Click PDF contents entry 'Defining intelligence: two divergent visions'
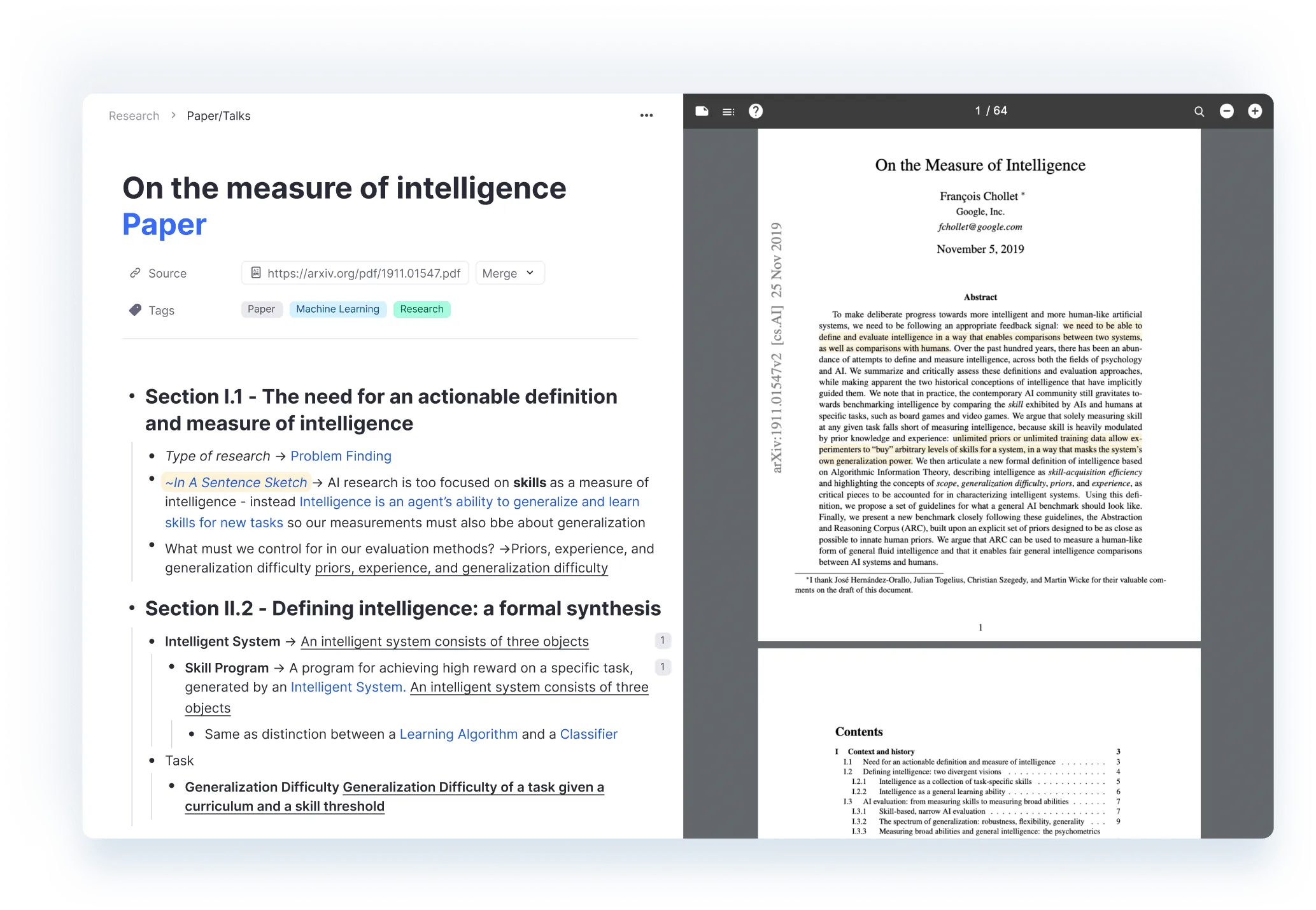The height and width of the screenshot is (910, 1316). (932, 772)
